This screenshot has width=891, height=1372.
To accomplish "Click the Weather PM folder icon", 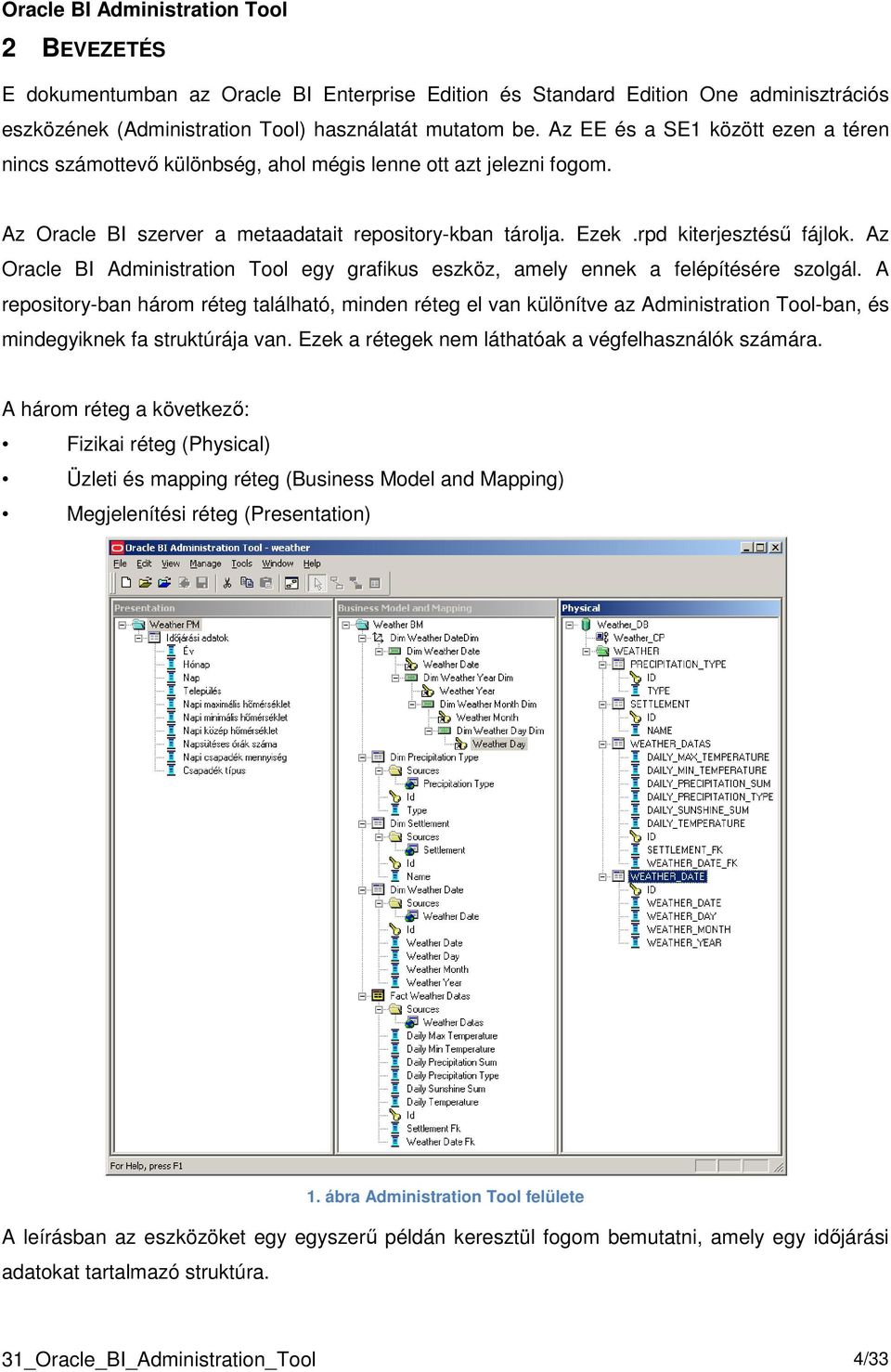I will click(140, 625).
